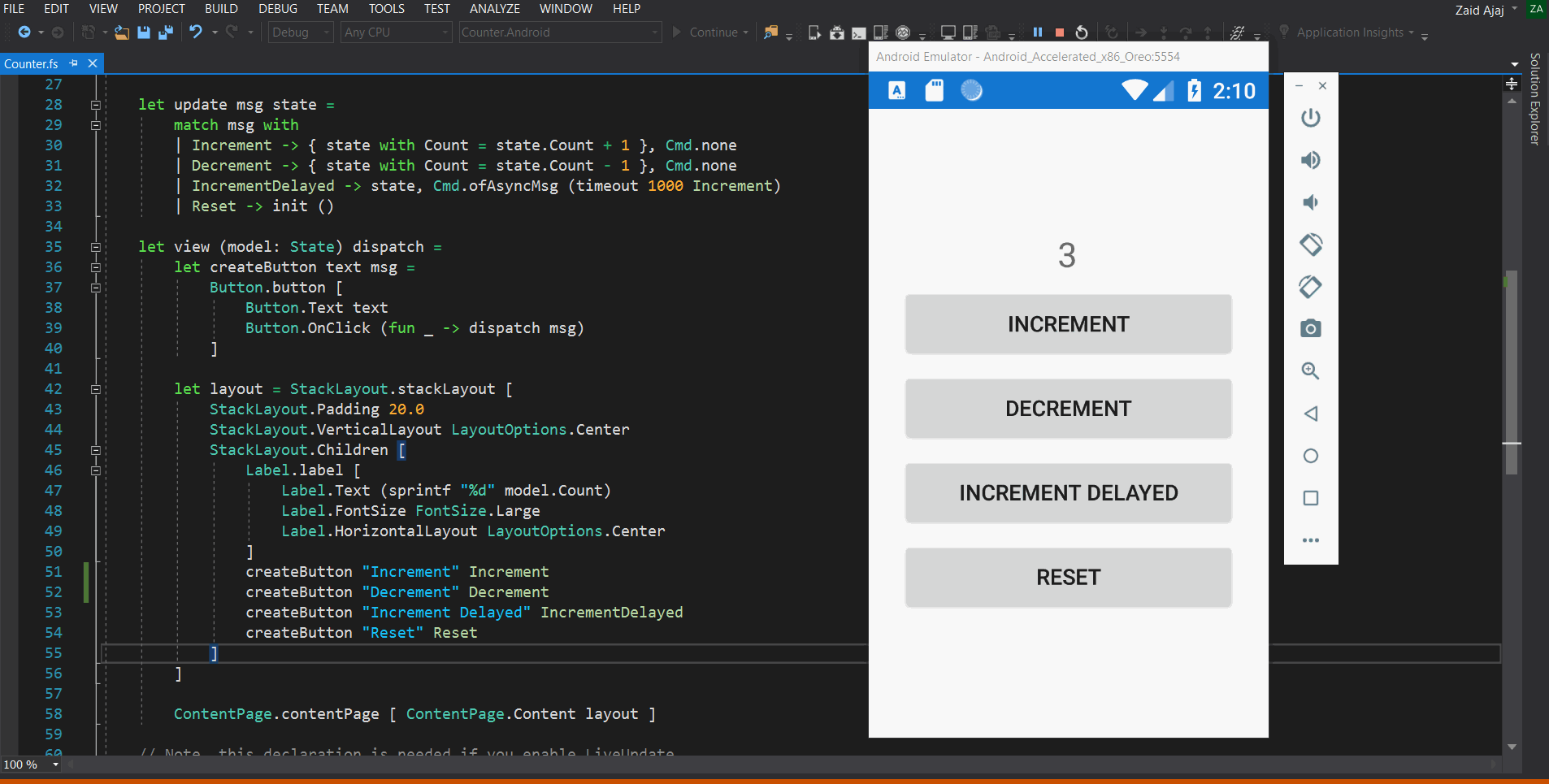
Task: Open the Counter.Android startup project dropdown
Action: (560, 32)
